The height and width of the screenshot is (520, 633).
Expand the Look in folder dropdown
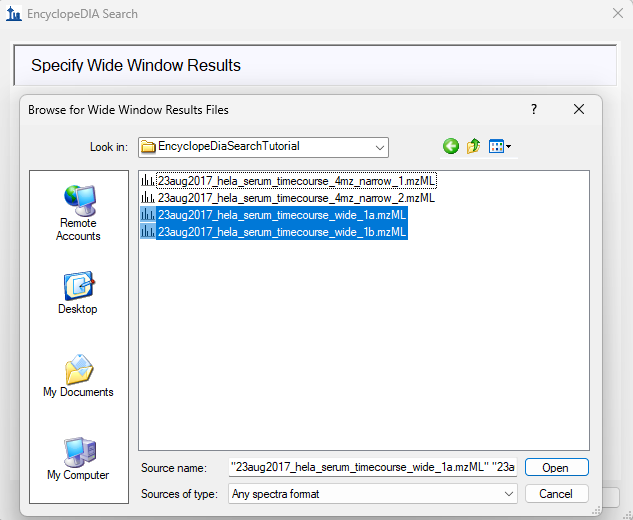380,146
